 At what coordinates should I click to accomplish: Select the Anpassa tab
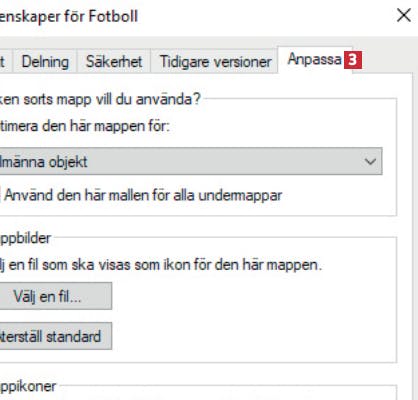click(315, 60)
